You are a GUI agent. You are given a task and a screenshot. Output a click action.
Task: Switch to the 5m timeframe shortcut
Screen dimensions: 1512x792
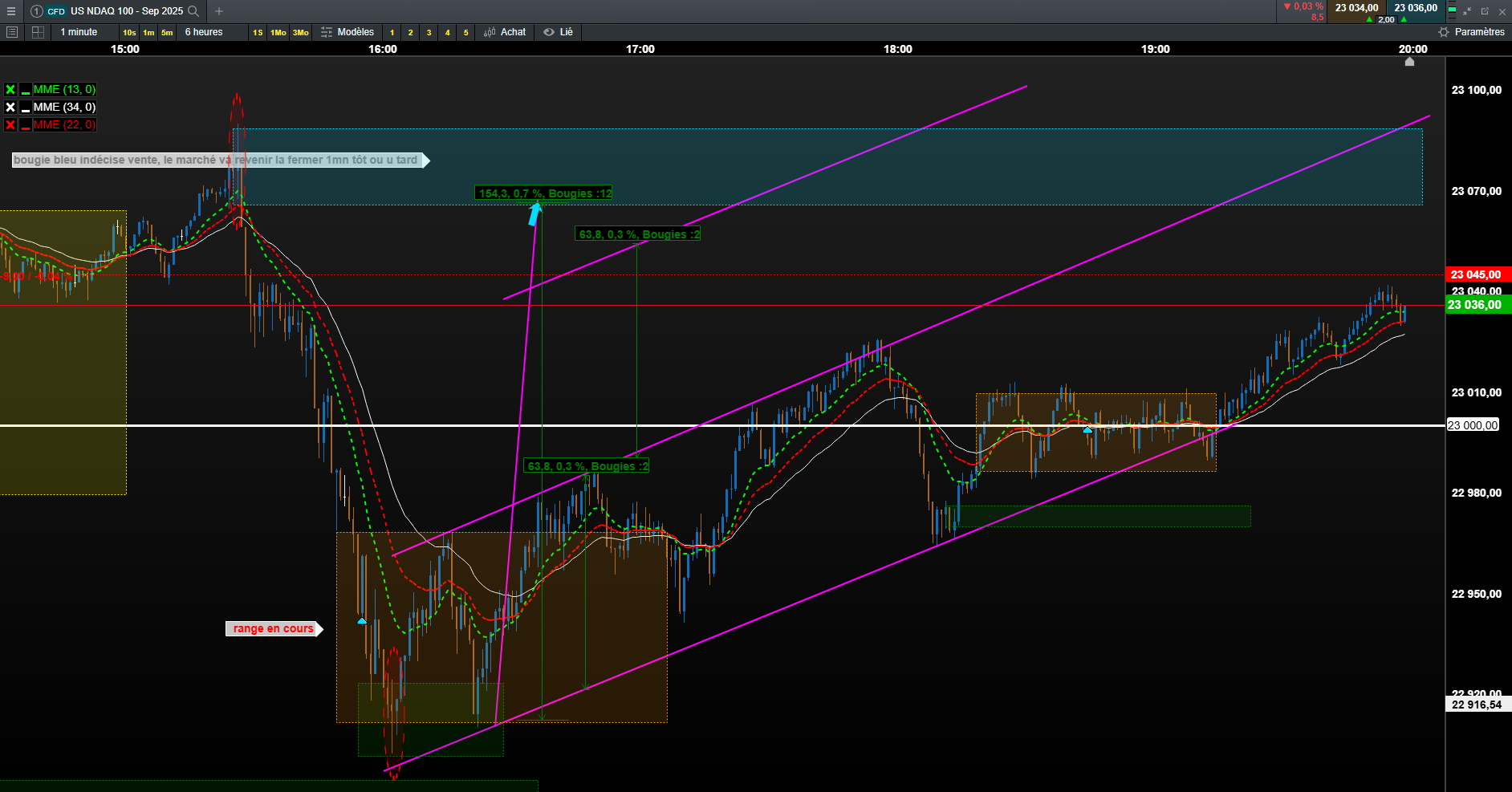tap(167, 32)
